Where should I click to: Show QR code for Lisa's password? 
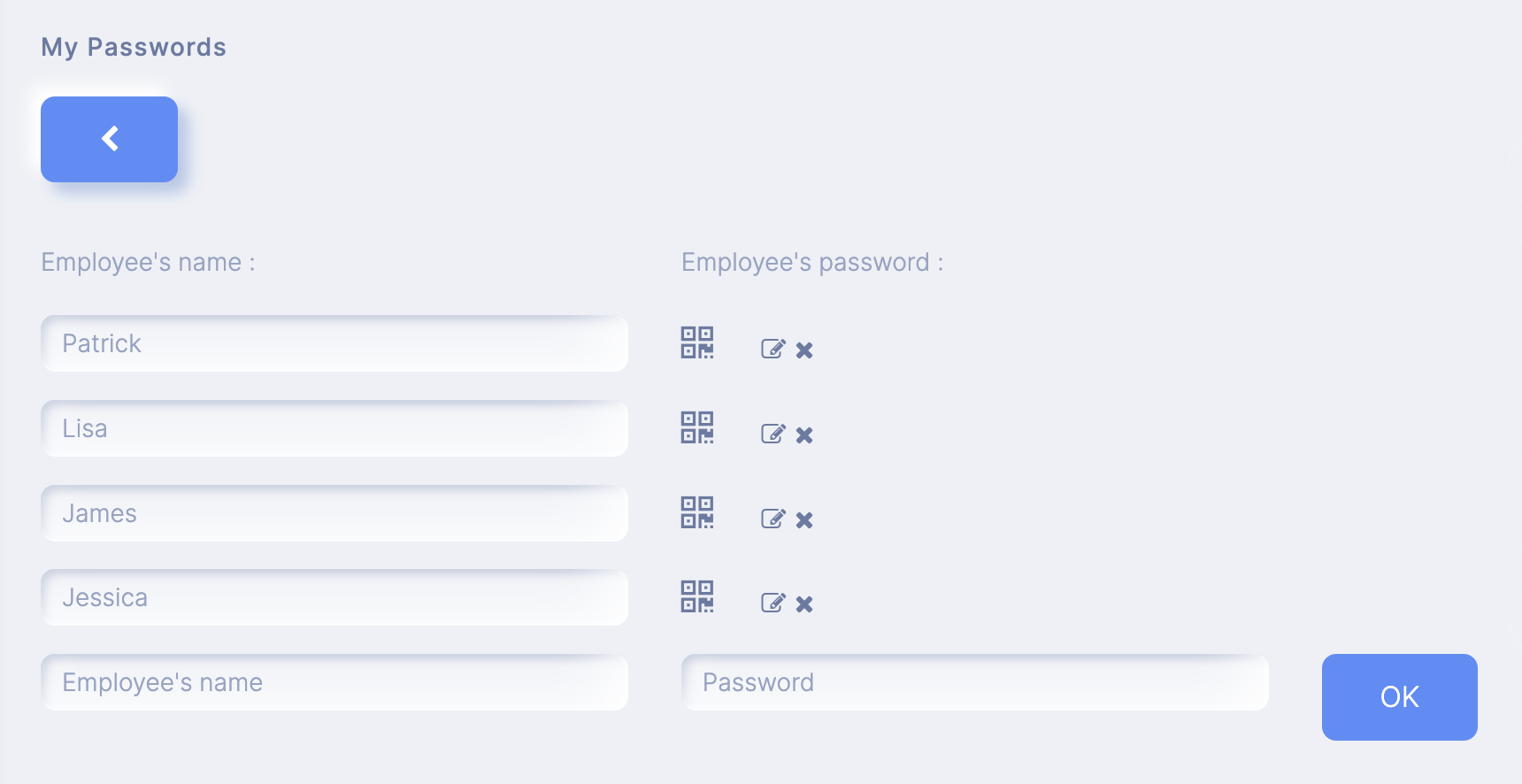tap(696, 427)
